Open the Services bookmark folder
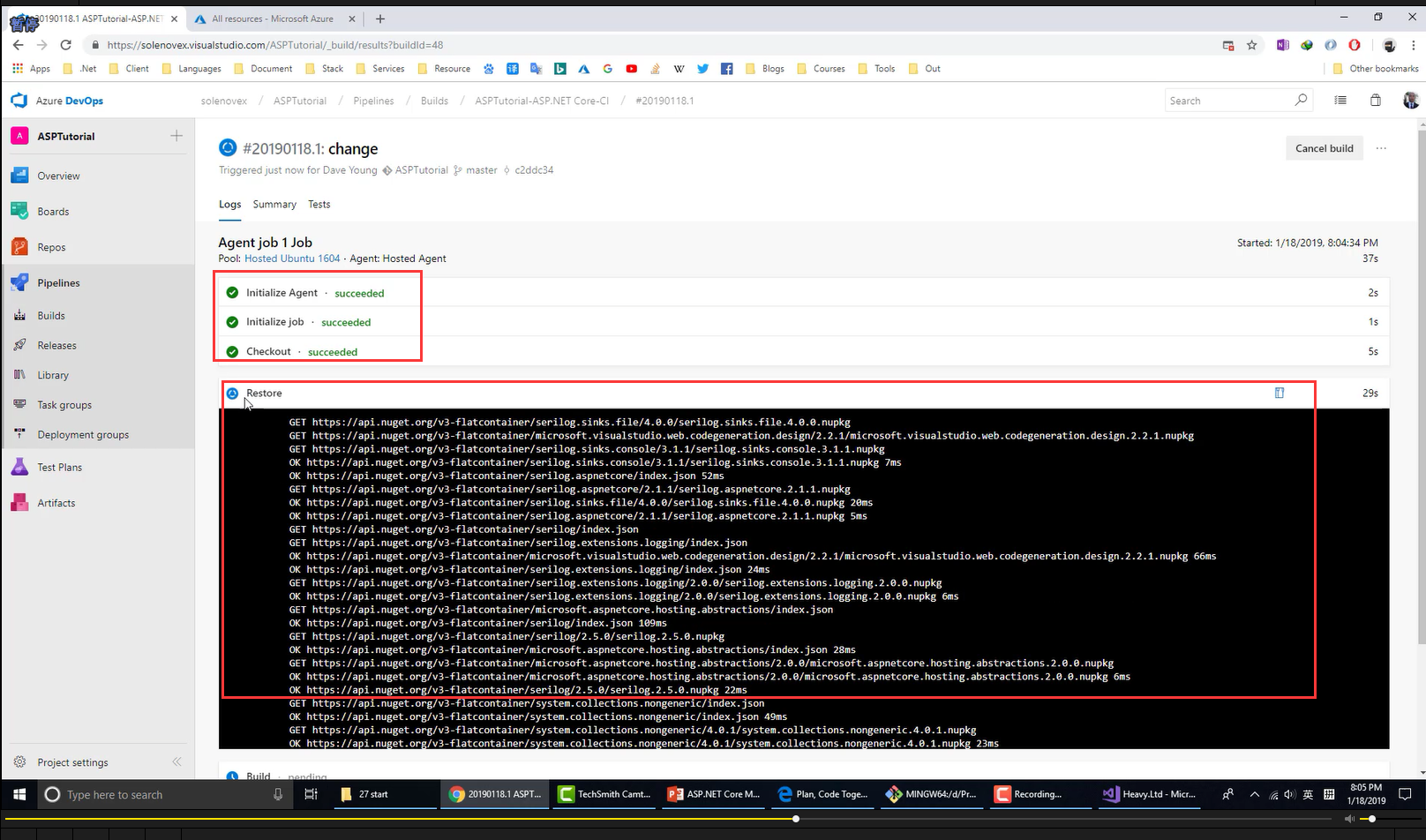Viewport: 1426px width, 840px height. click(x=380, y=69)
